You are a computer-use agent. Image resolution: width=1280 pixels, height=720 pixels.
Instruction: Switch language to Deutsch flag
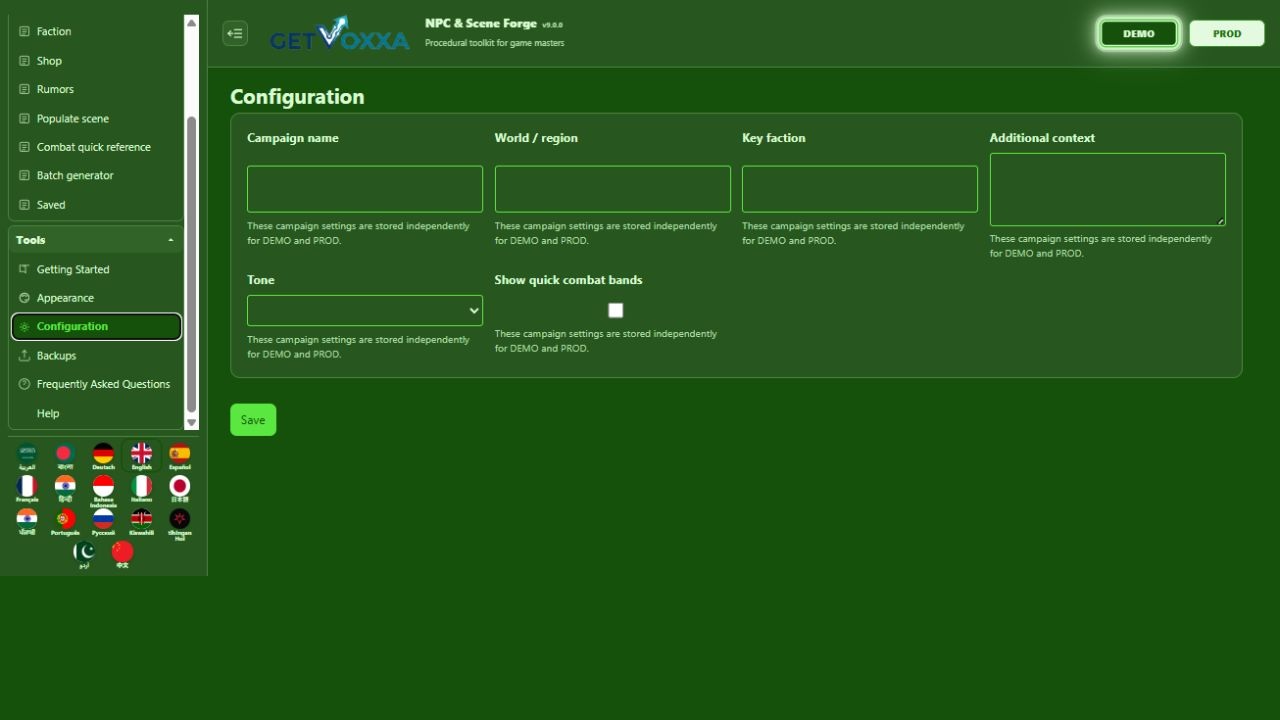coord(103,457)
